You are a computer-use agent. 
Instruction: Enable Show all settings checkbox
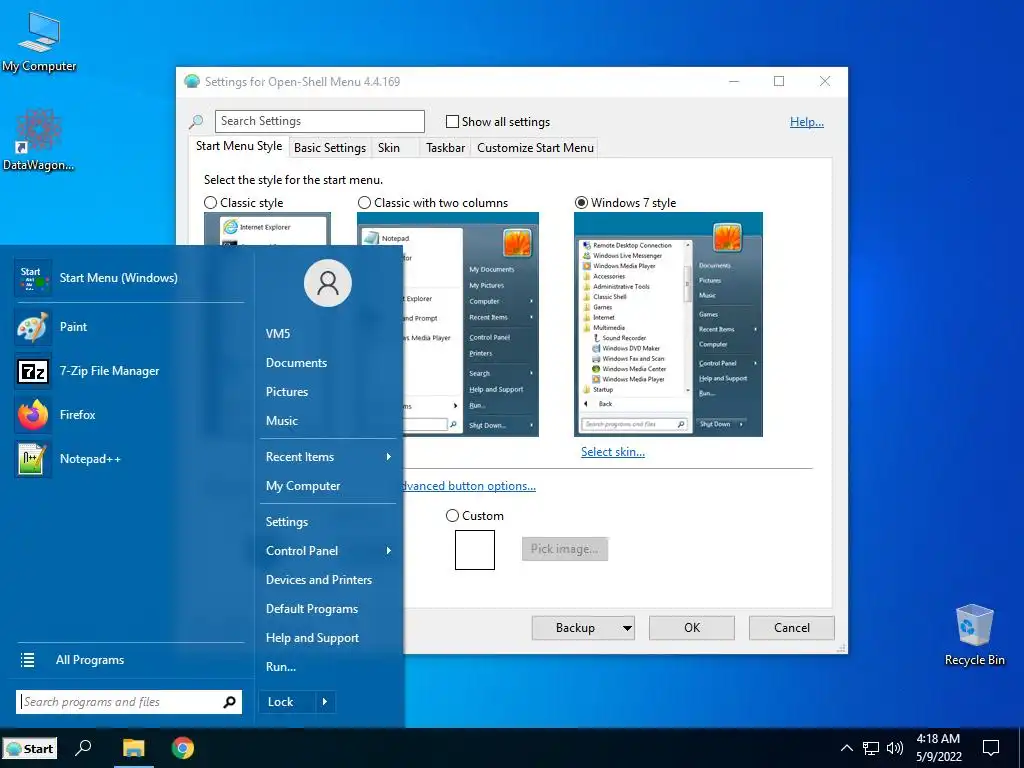[x=452, y=121]
